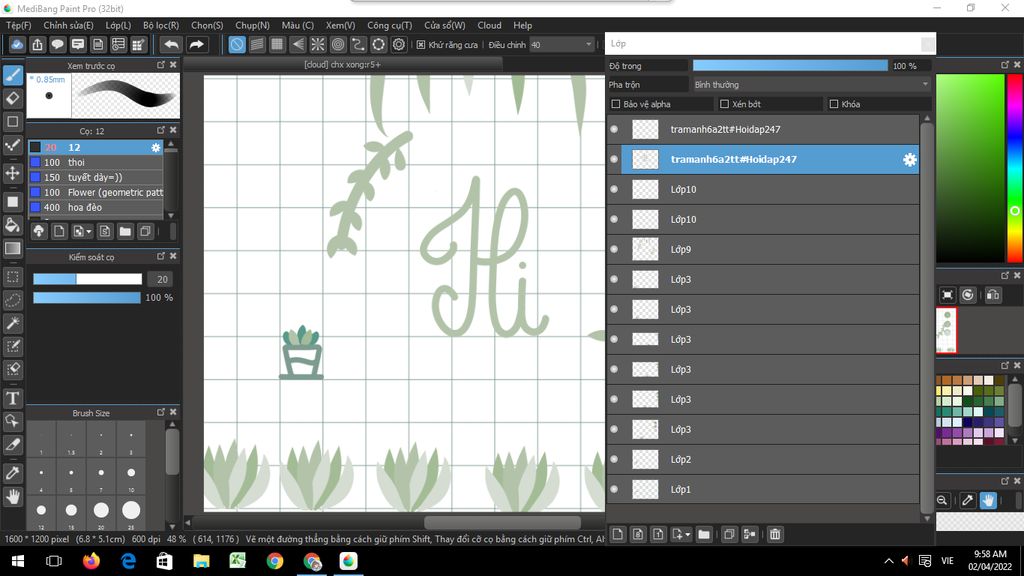This screenshot has width=1024, height=576.
Task: Delete layer with the trash icon
Action: [x=775, y=534]
